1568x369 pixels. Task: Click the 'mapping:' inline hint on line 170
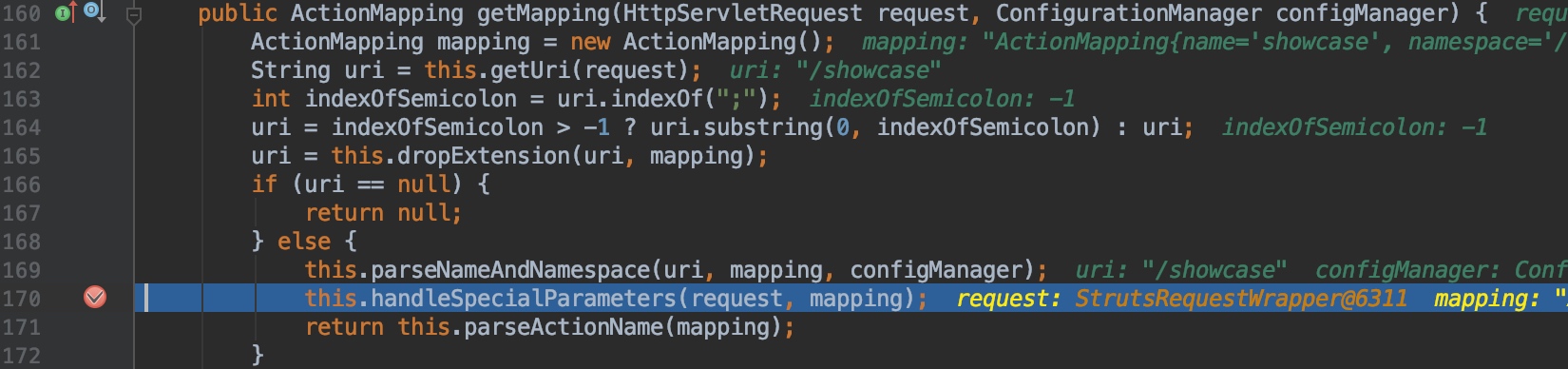pos(1486,299)
